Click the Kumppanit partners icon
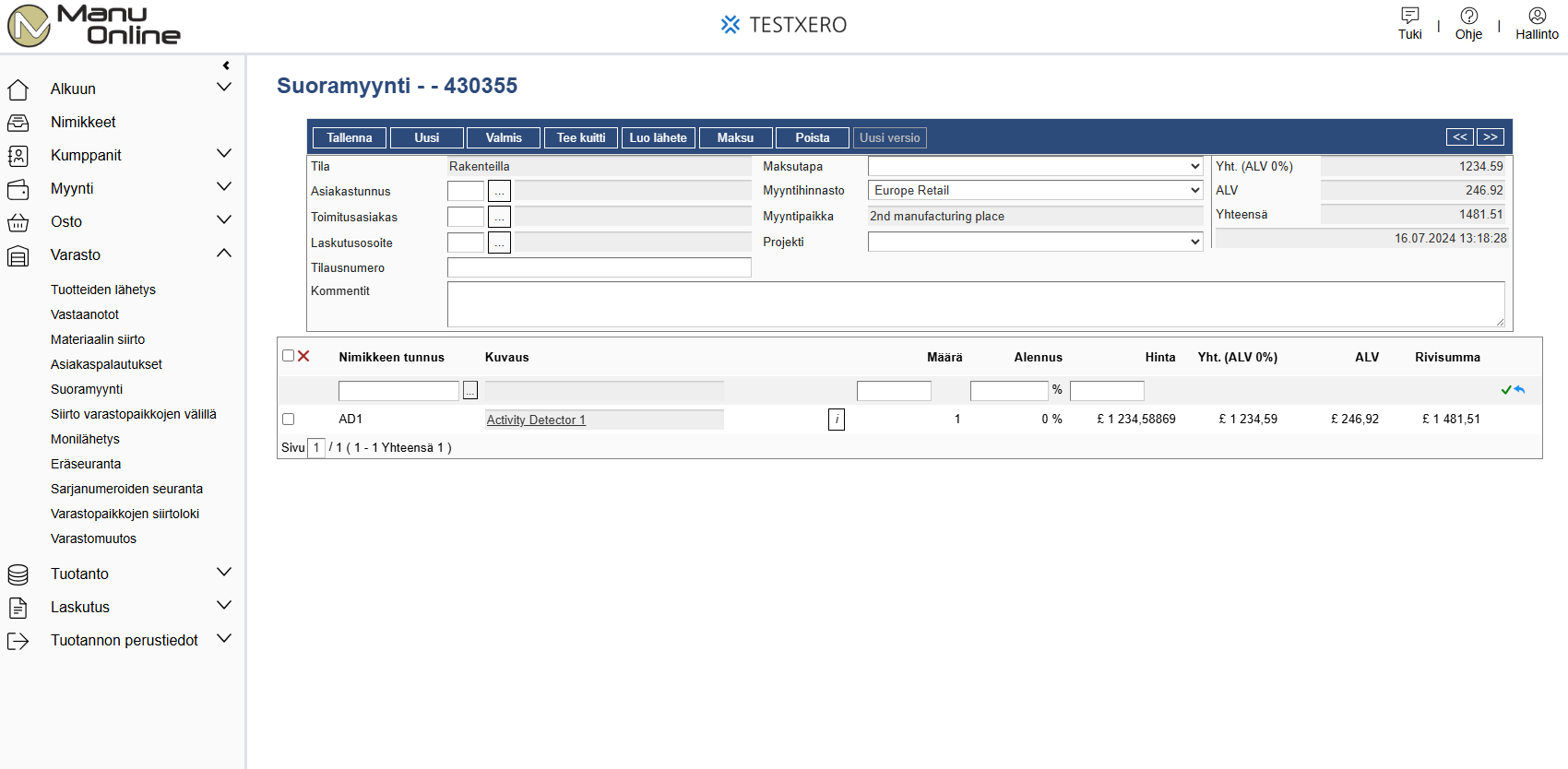The width and height of the screenshot is (1568, 769). point(18,156)
